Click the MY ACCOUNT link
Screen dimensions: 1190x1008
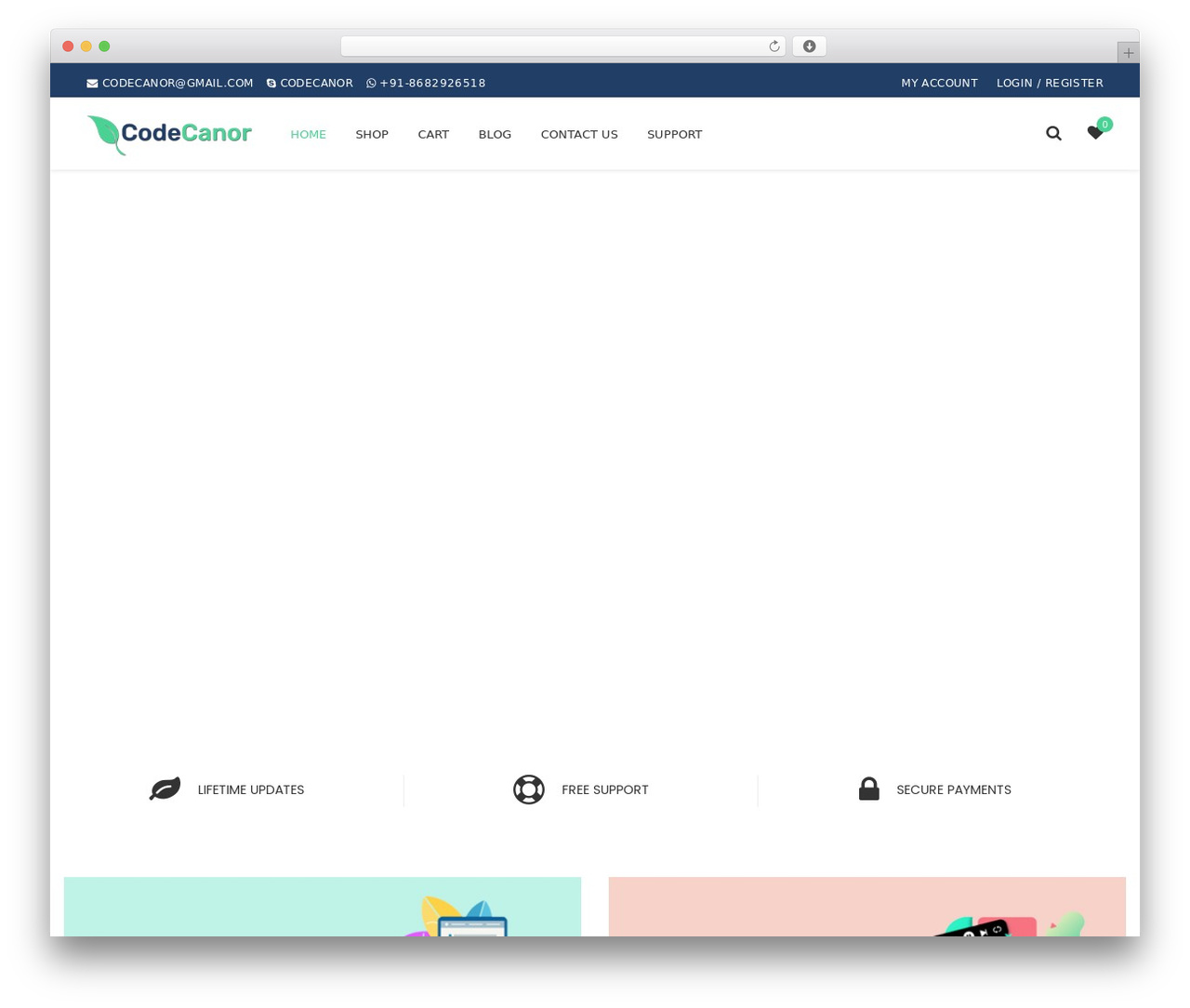tap(939, 84)
